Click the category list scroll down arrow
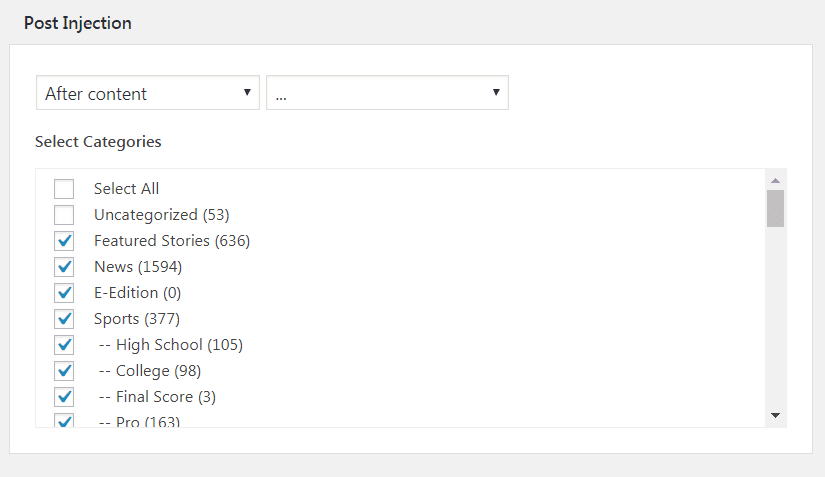This screenshot has width=825, height=477. pyautogui.click(x=776, y=415)
